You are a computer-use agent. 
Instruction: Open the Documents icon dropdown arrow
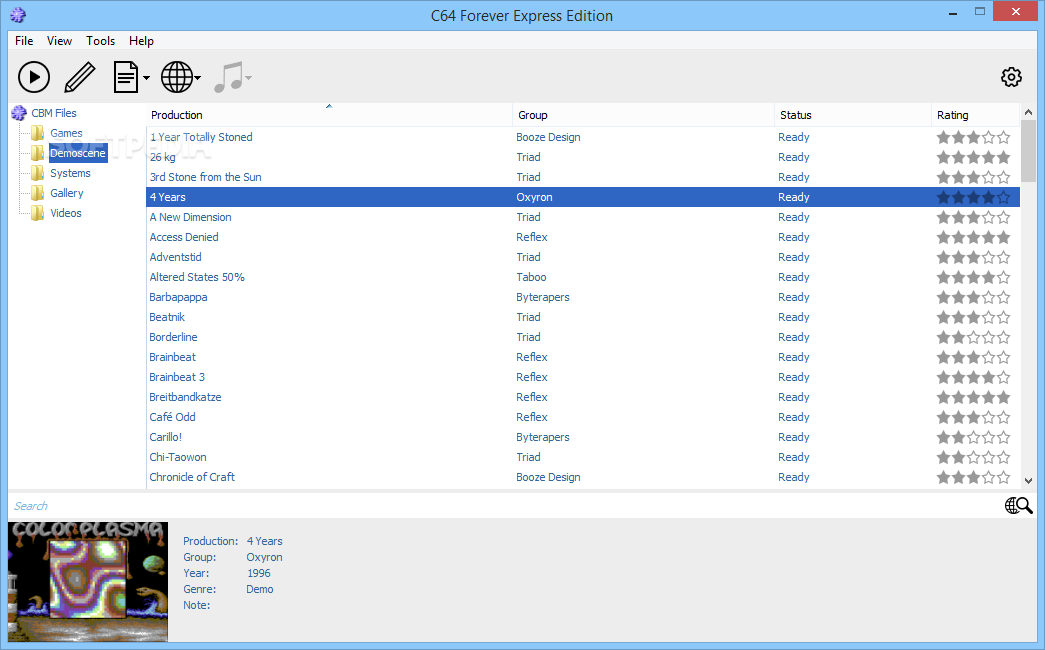pyautogui.click(x=146, y=78)
